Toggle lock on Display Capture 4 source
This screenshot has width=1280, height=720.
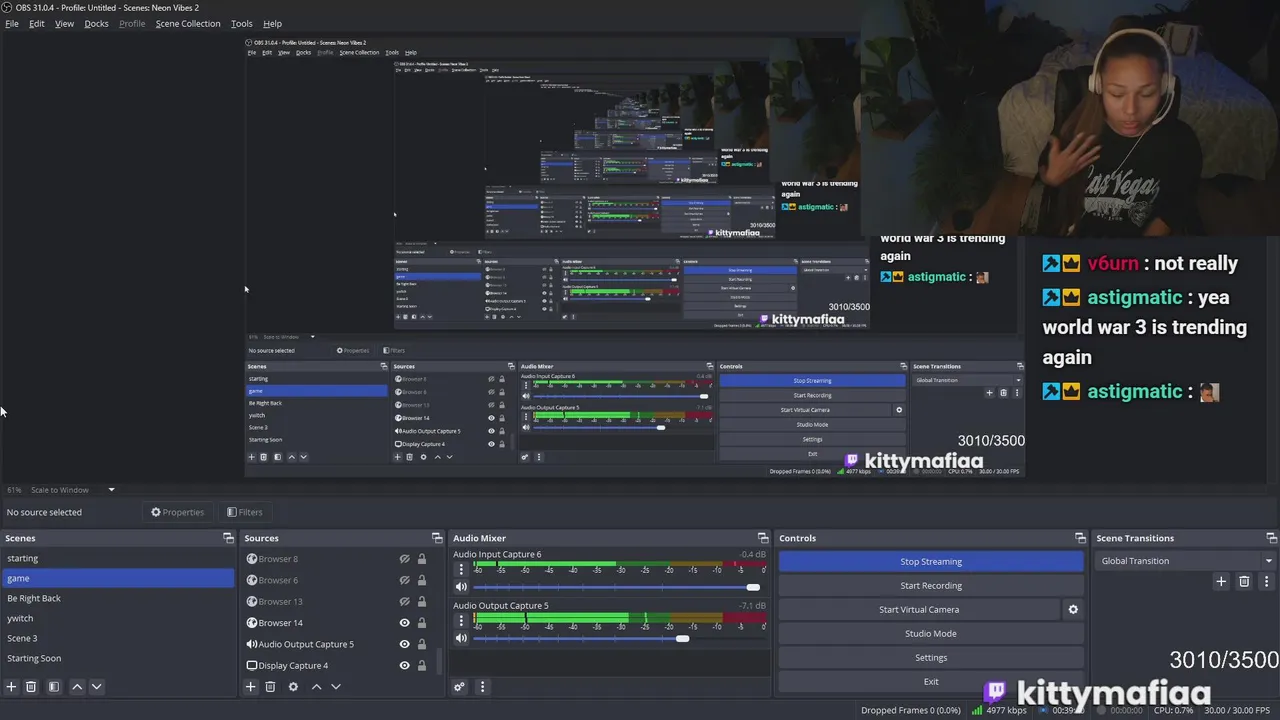(422, 666)
